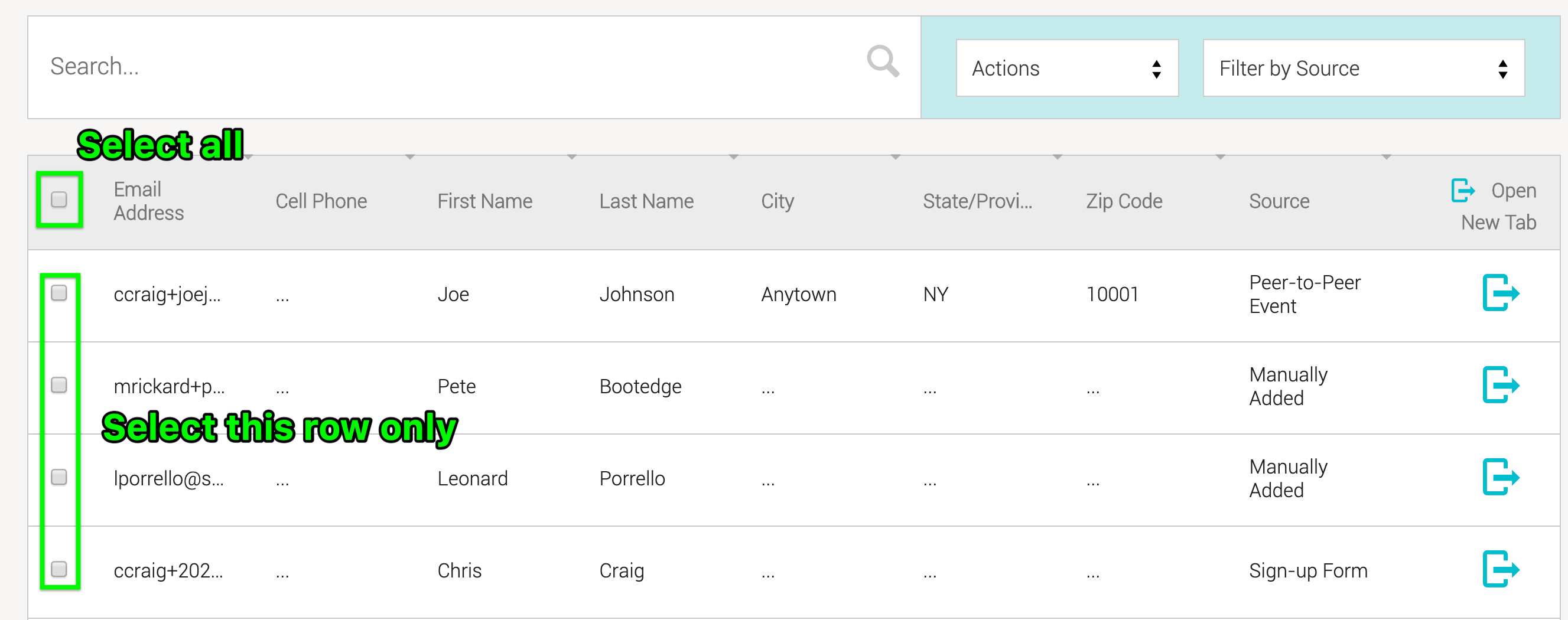Click first name cell Pete

[x=456, y=386]
